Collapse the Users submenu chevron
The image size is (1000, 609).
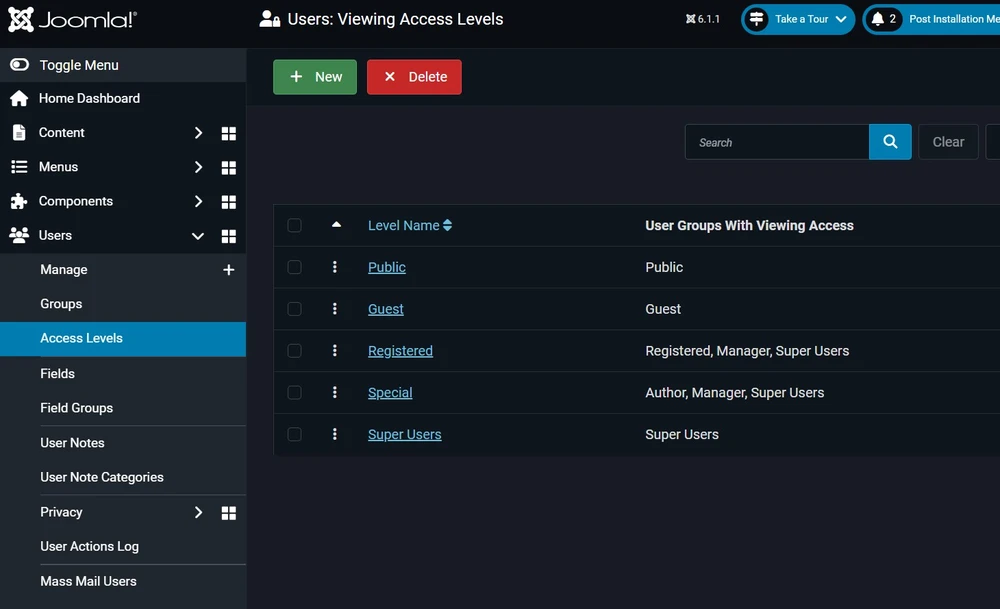click(198, 236)
